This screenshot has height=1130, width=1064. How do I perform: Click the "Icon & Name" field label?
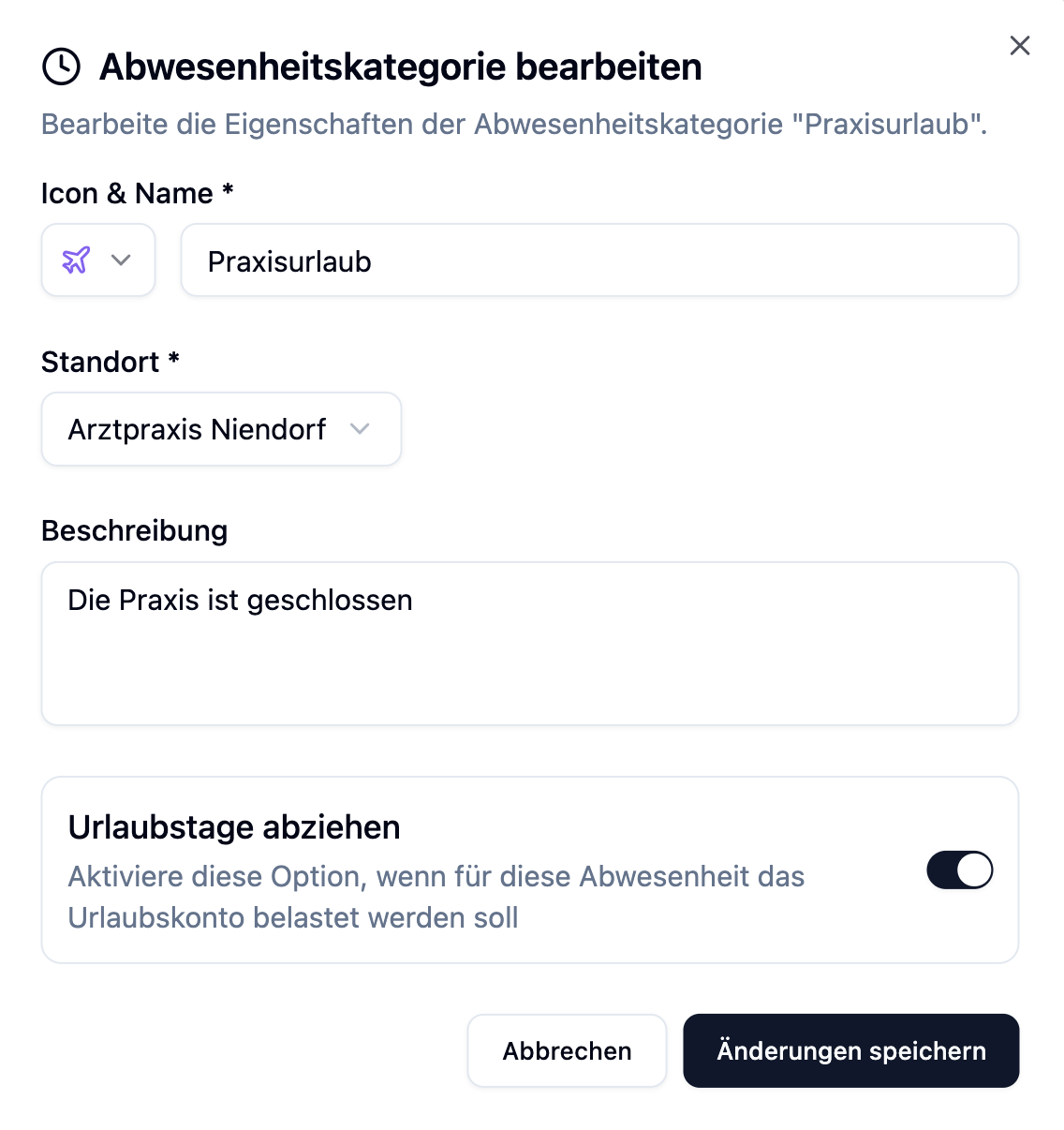pos(127,193)
